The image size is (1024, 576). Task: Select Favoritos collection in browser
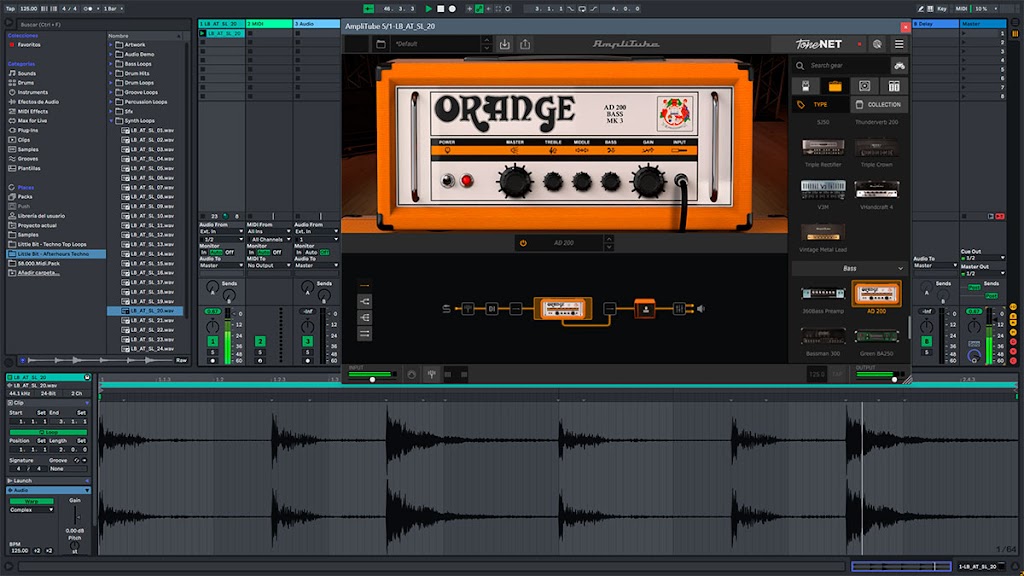(x=29, y=45)
